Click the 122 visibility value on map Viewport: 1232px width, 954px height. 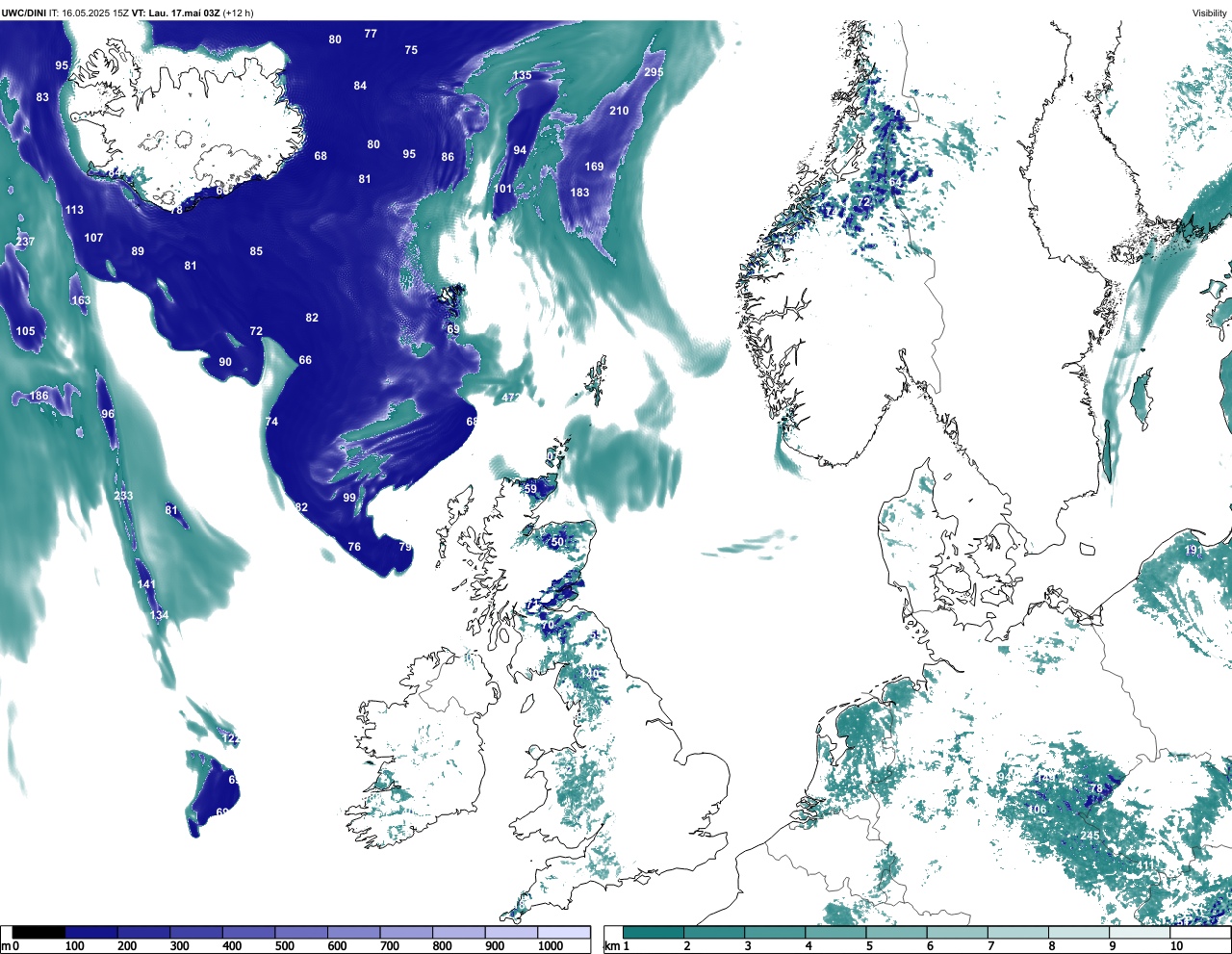[x=231, y=738]
